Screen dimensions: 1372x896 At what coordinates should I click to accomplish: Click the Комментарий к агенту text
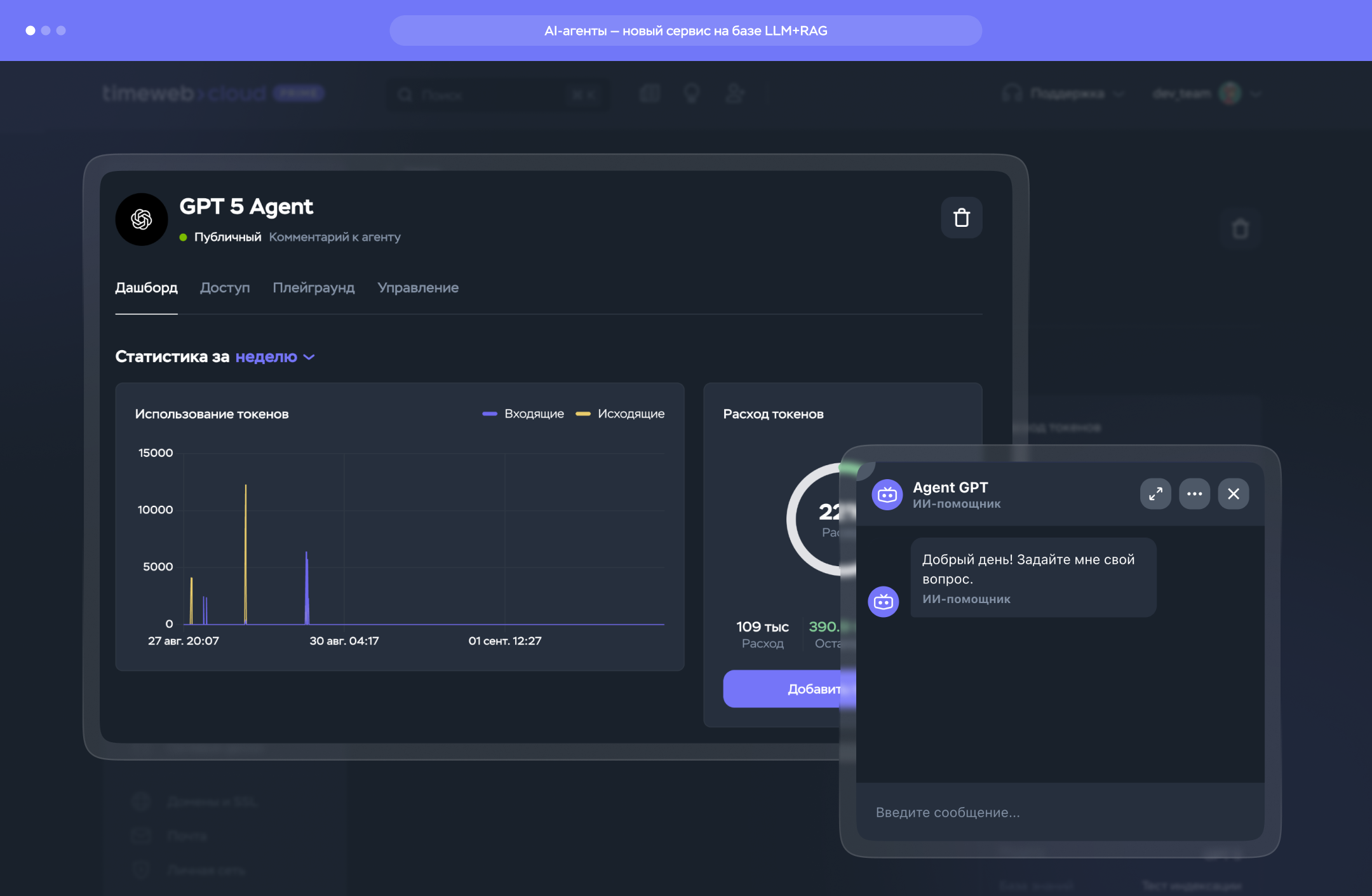(335, 237)
